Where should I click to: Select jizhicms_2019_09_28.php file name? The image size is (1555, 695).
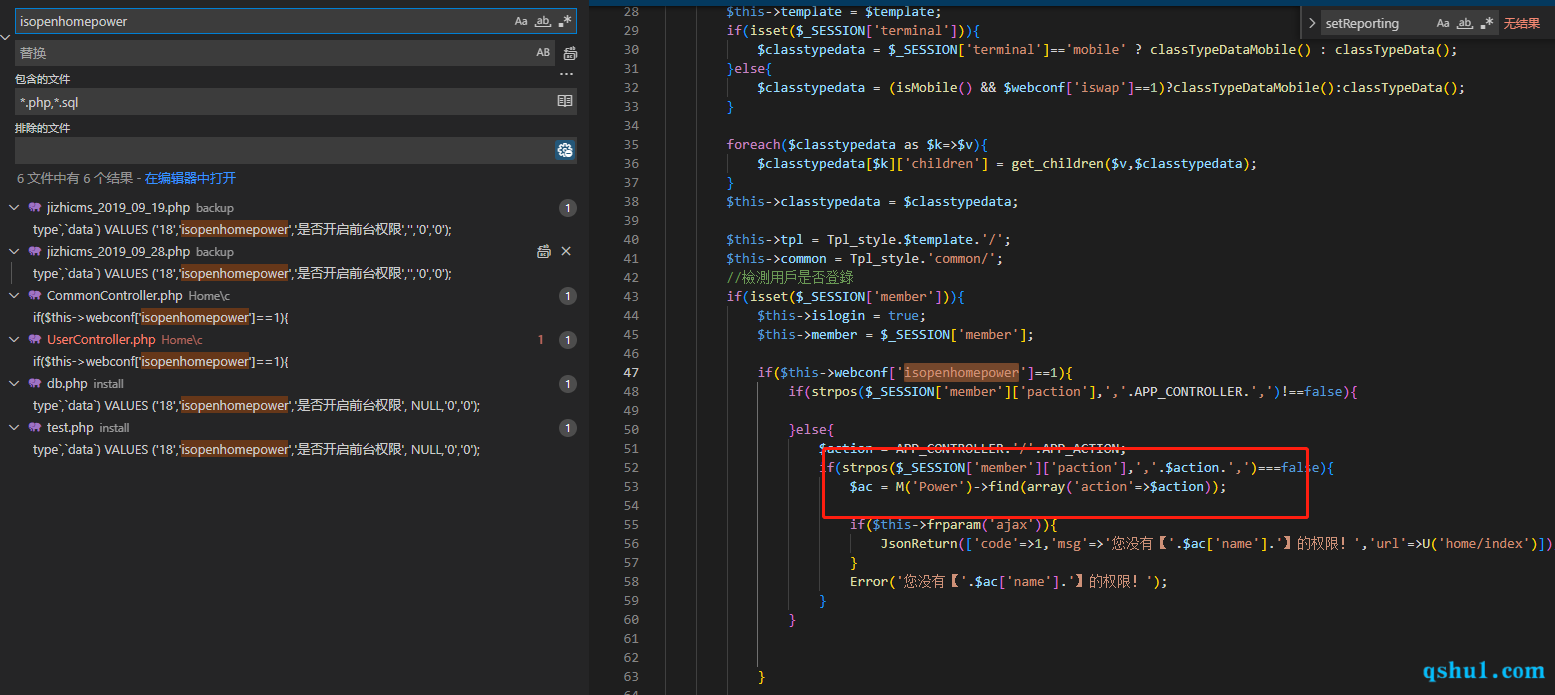point(118,252)
